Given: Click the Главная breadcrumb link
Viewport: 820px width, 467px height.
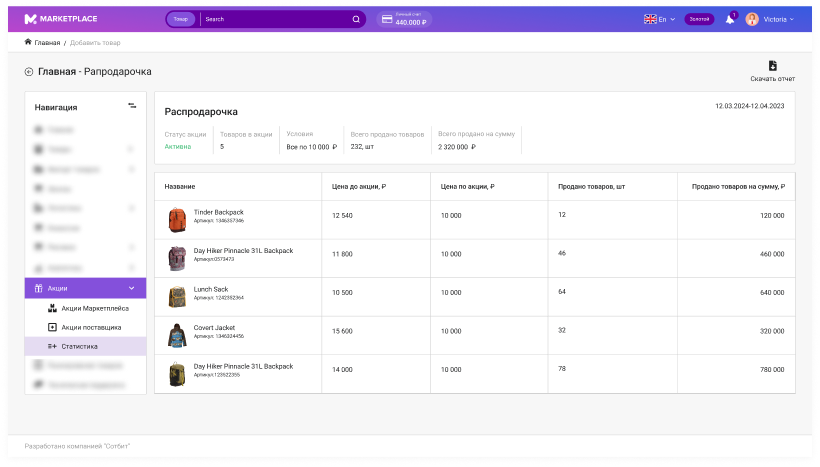Looking at the screenshot, I should [47, 43].
